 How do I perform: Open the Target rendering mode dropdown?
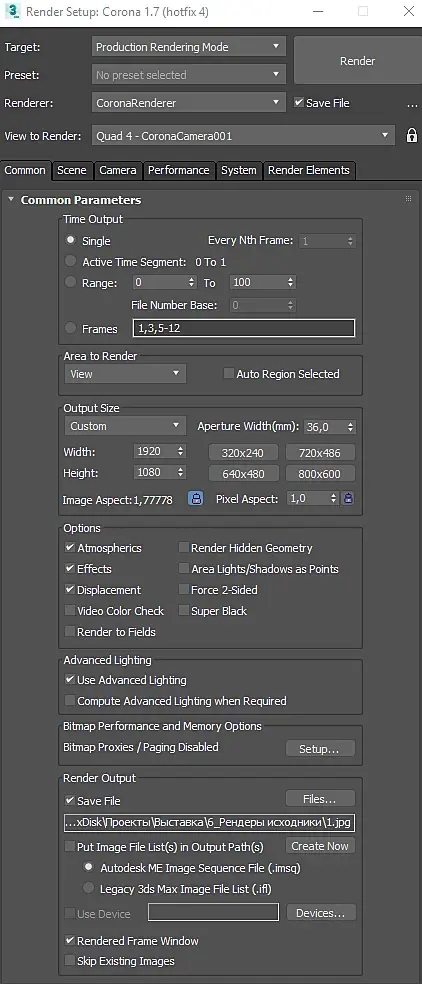pyautogui.click(x=188, y=47)
